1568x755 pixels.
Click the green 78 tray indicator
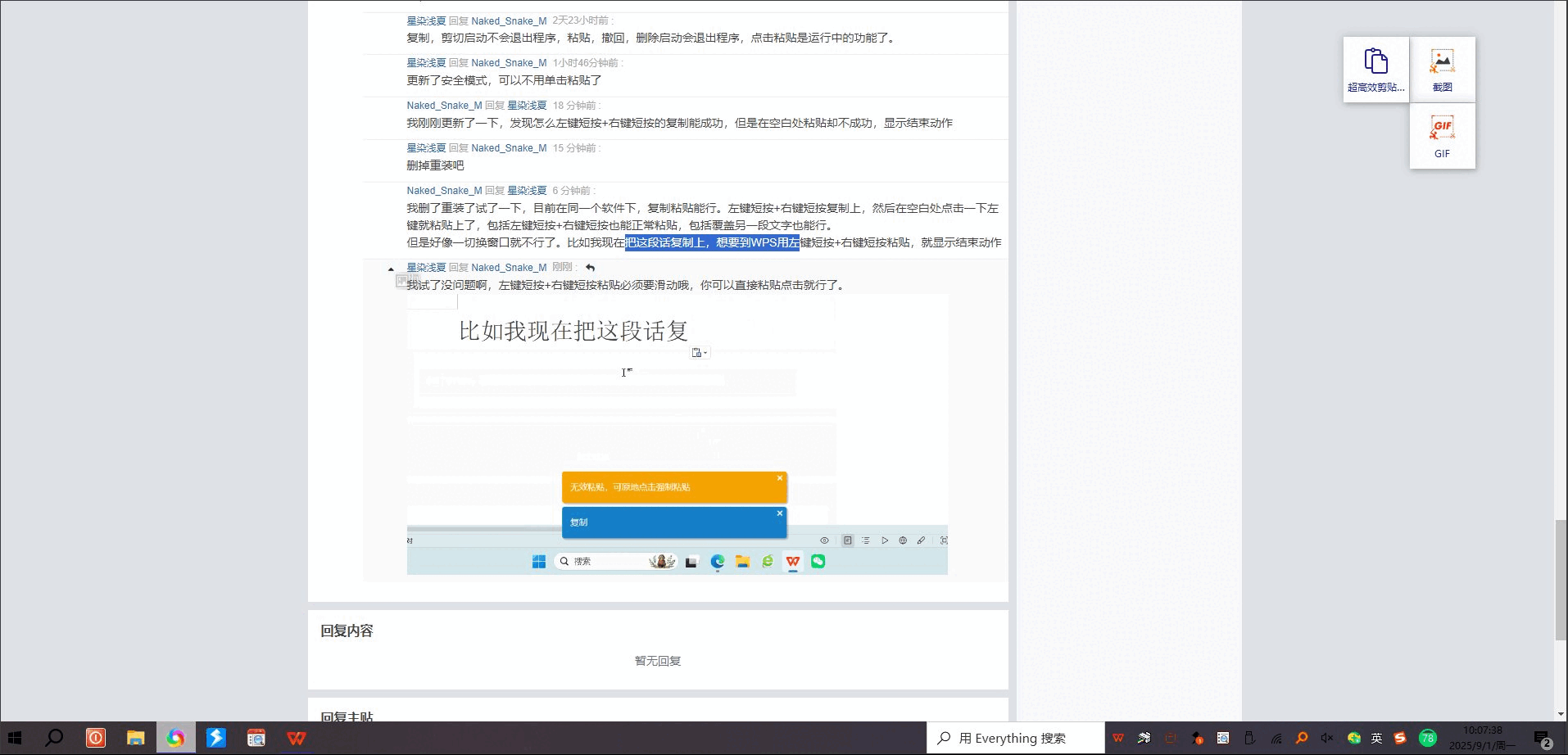point(1428,738)
